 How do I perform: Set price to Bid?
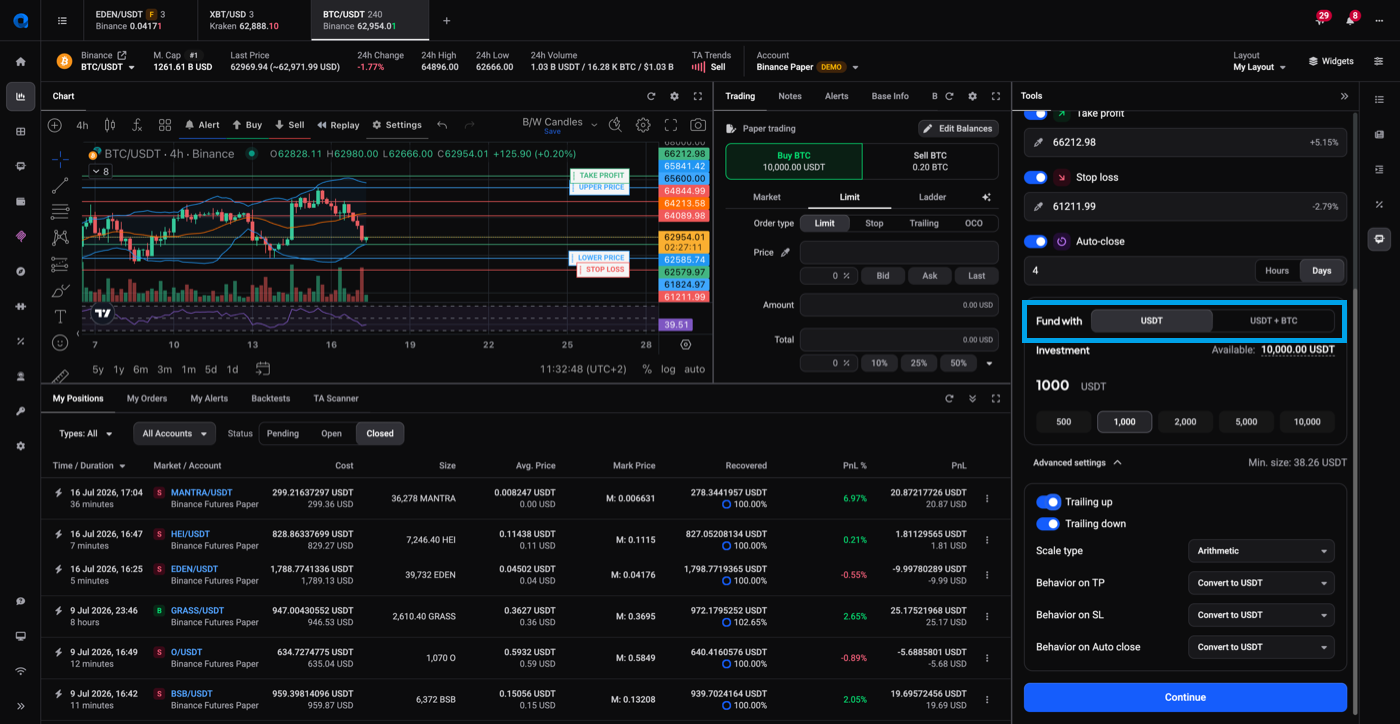[x=882, y=276]
